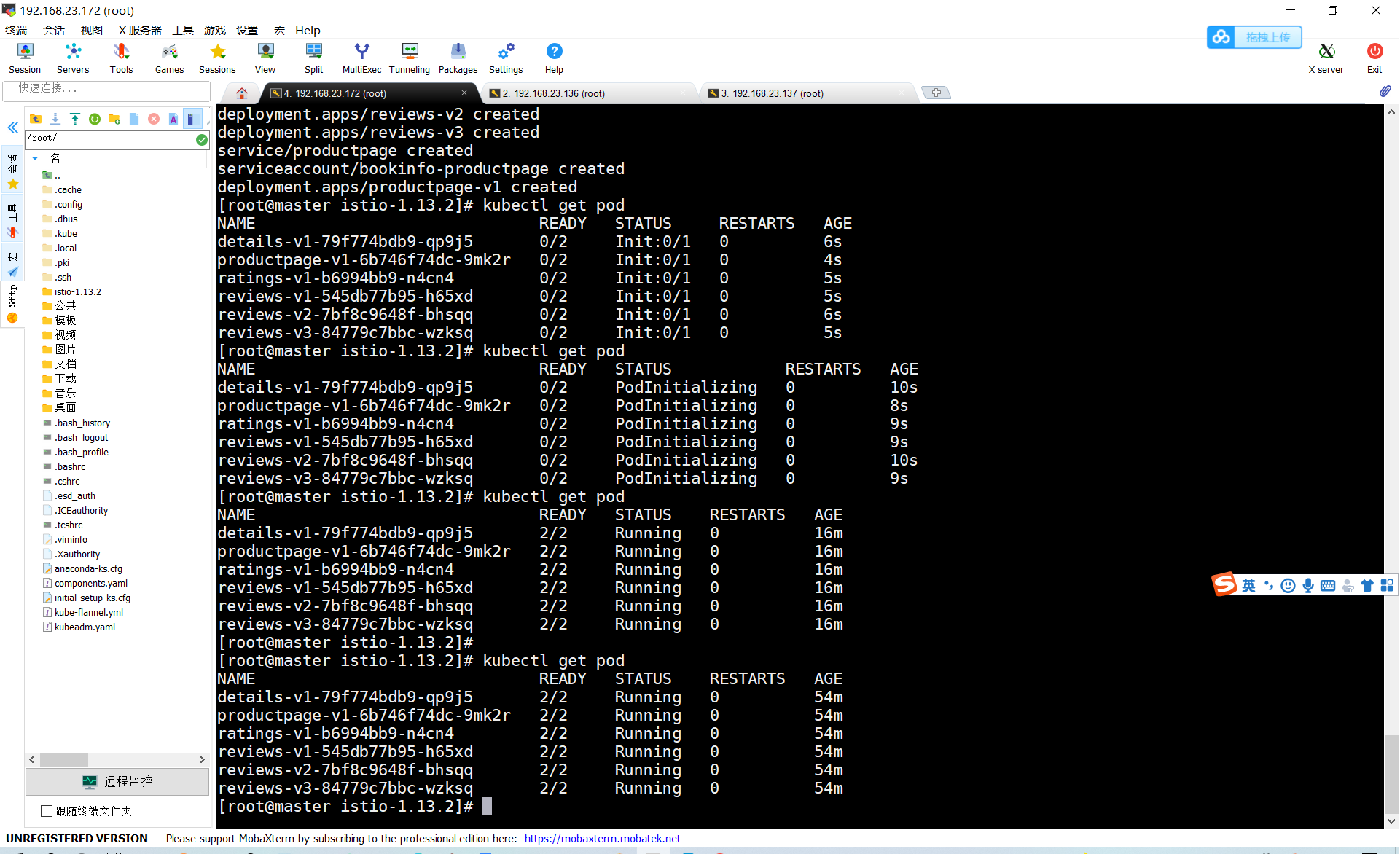The height and width of the screenshot is (854, 1400).
Task: Click the cloud drag-upload button
Action: pyautogui.click(x=1254, y=37)
